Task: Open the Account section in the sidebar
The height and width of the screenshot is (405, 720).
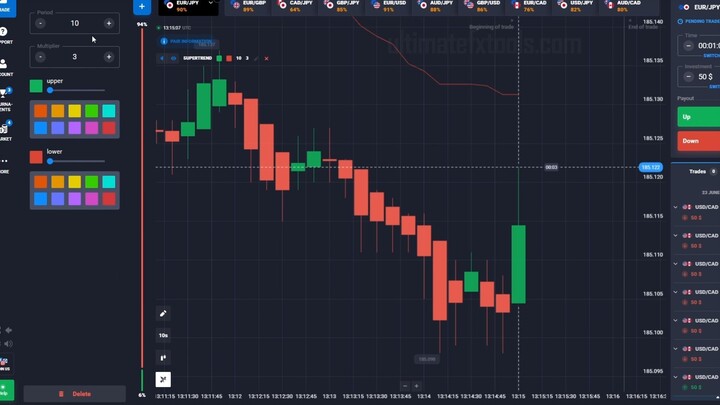Action: 5,67
